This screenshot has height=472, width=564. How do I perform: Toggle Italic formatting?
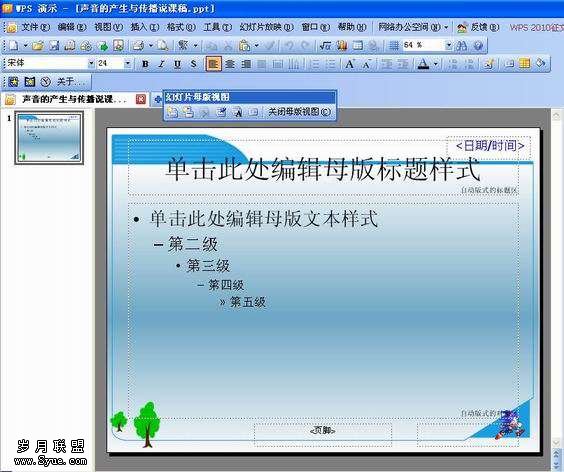click(x=161, y=64)
